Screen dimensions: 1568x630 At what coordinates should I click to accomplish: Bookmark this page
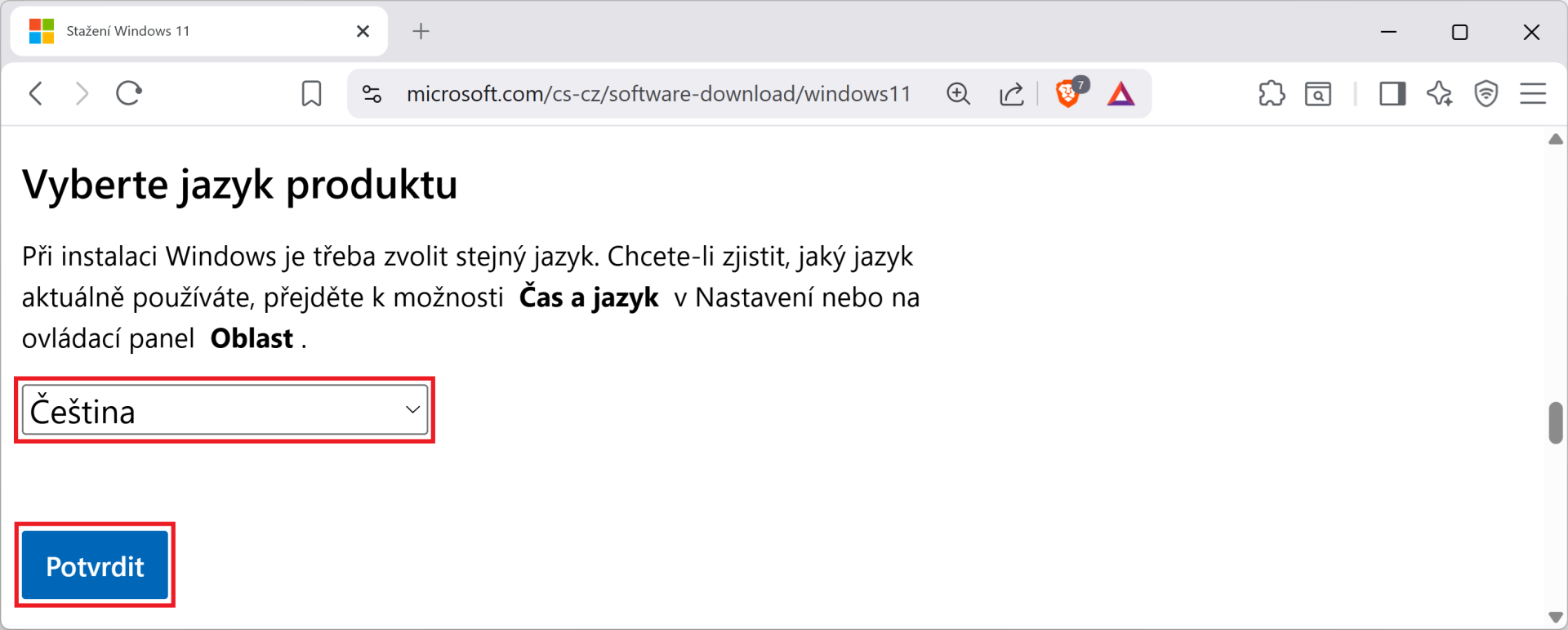click(311, 93)
